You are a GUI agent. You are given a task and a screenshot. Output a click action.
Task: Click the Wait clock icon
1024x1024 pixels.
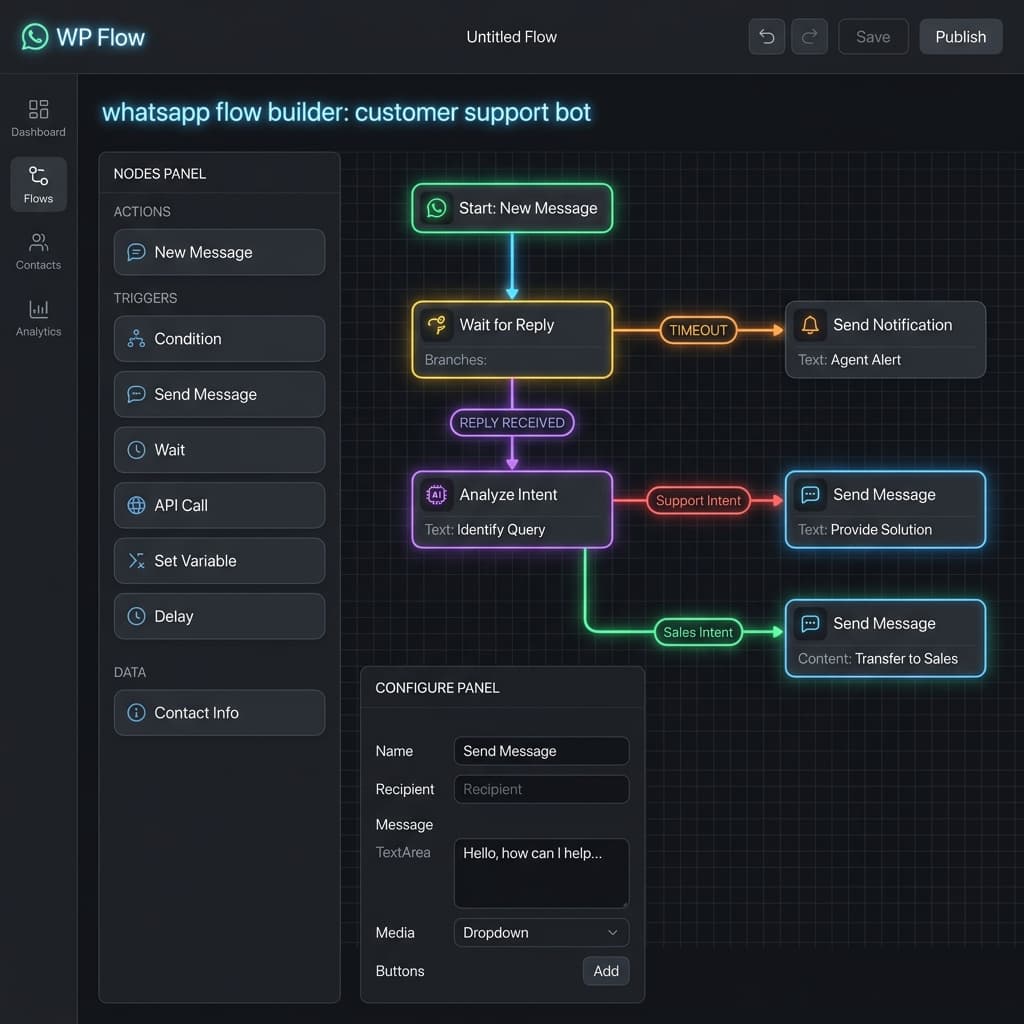(x=136, y=449)
